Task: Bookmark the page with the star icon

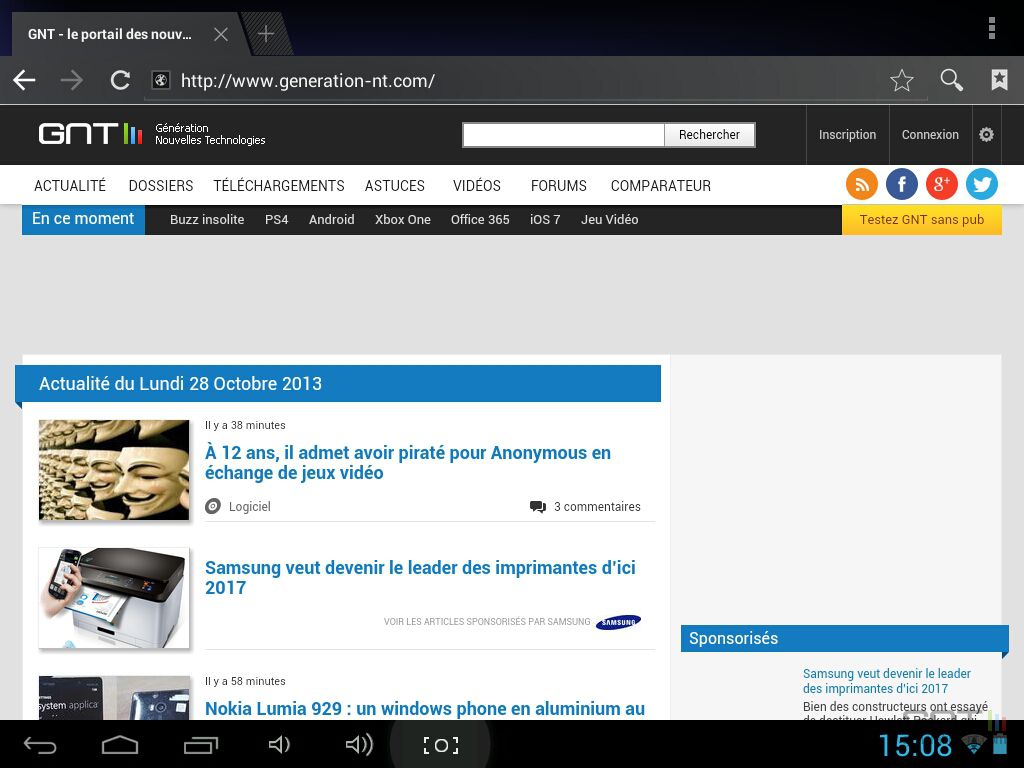Action: (902, 80)
